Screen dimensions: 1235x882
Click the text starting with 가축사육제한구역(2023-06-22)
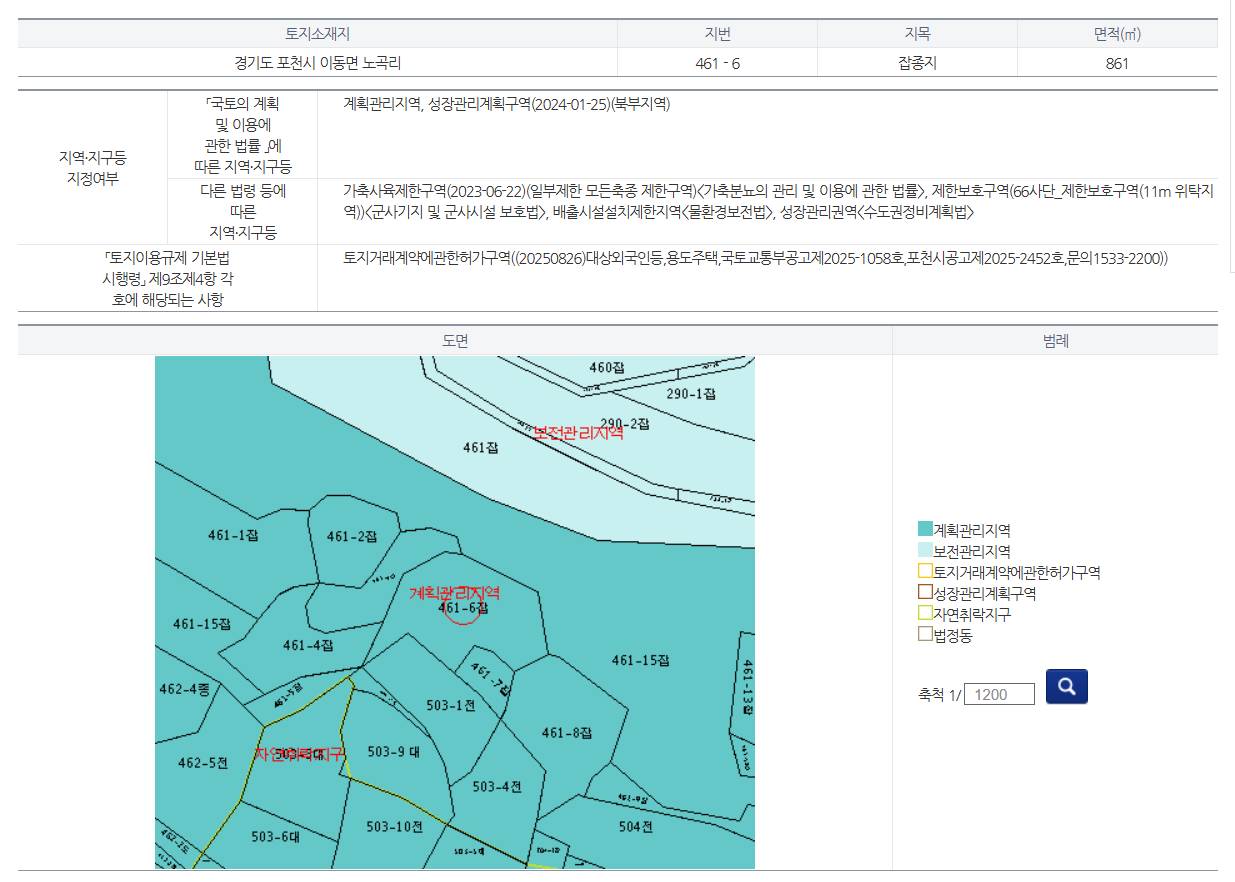point(778,201)
